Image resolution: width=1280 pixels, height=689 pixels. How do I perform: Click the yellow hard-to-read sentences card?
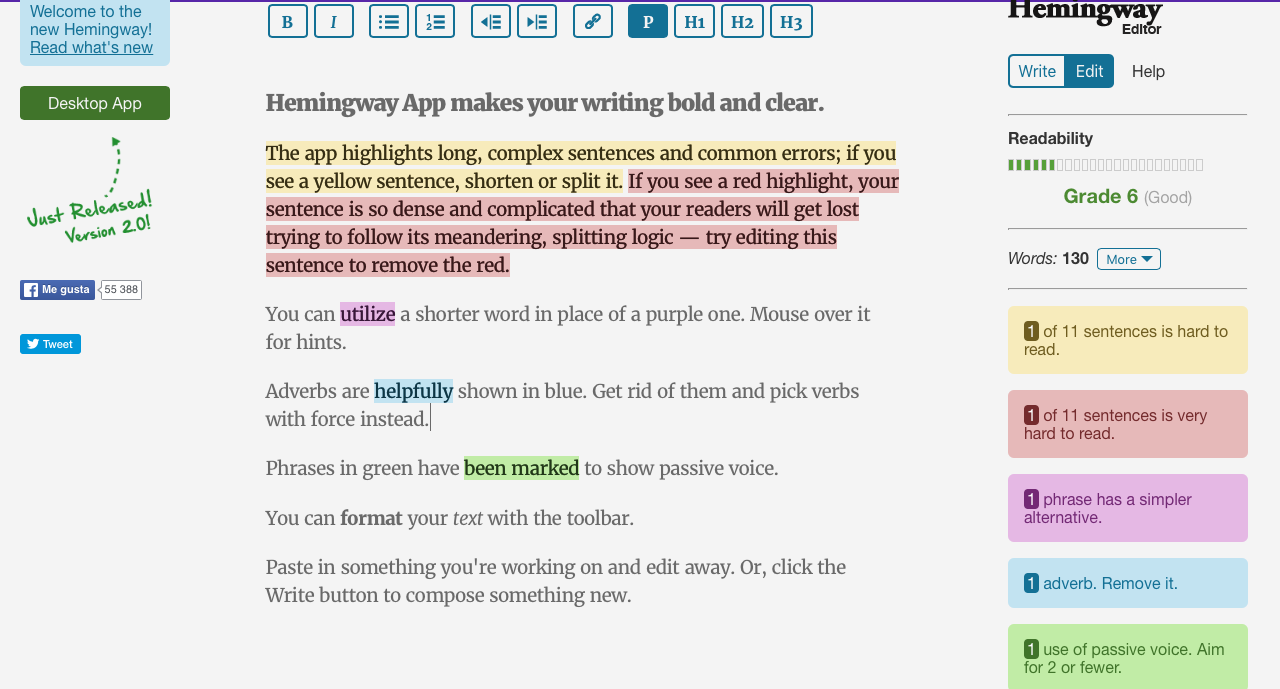pyautogui.click(x=1128, y=340)
